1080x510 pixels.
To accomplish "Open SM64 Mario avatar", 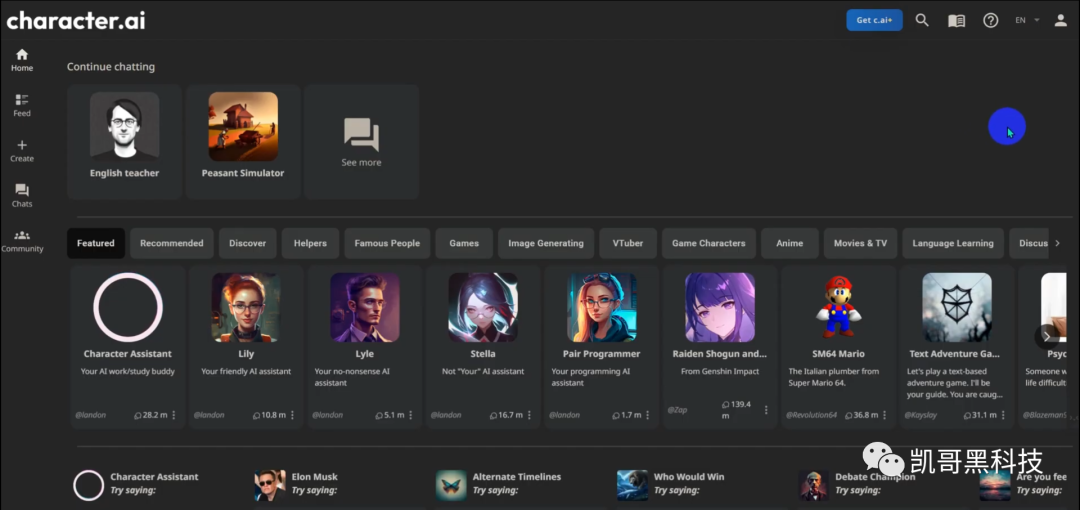I will click(x=838, y=307).
